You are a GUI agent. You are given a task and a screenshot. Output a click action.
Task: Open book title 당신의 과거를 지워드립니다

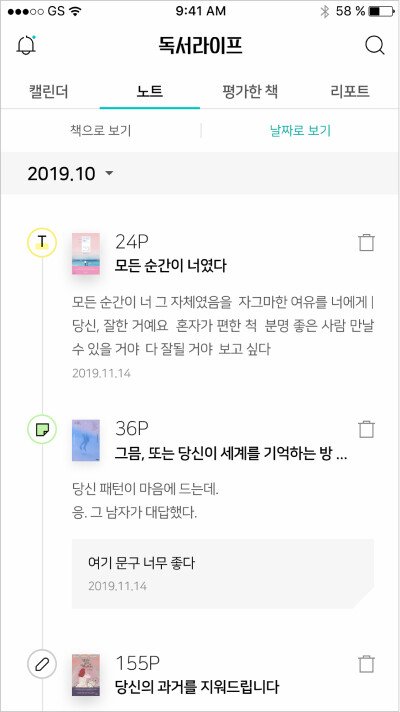197,687
